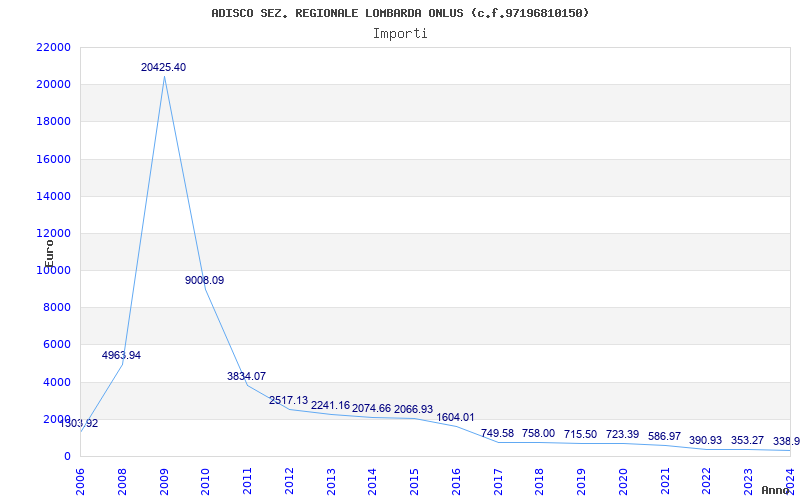Select the y-axis value 18000
The height and width of the screenshot is (500, 800).
53,121
